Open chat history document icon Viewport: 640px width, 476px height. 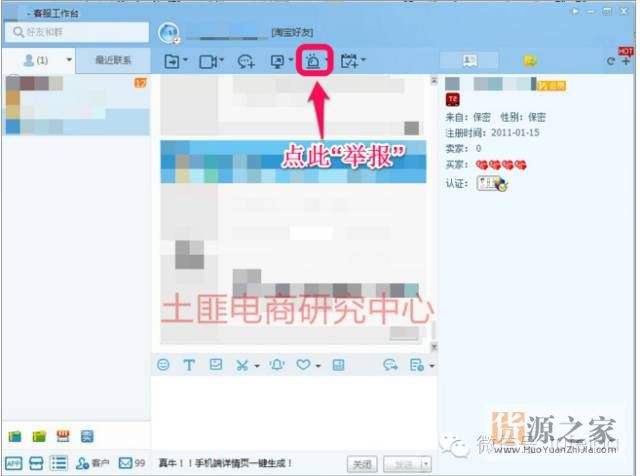(x=416, y=365)
